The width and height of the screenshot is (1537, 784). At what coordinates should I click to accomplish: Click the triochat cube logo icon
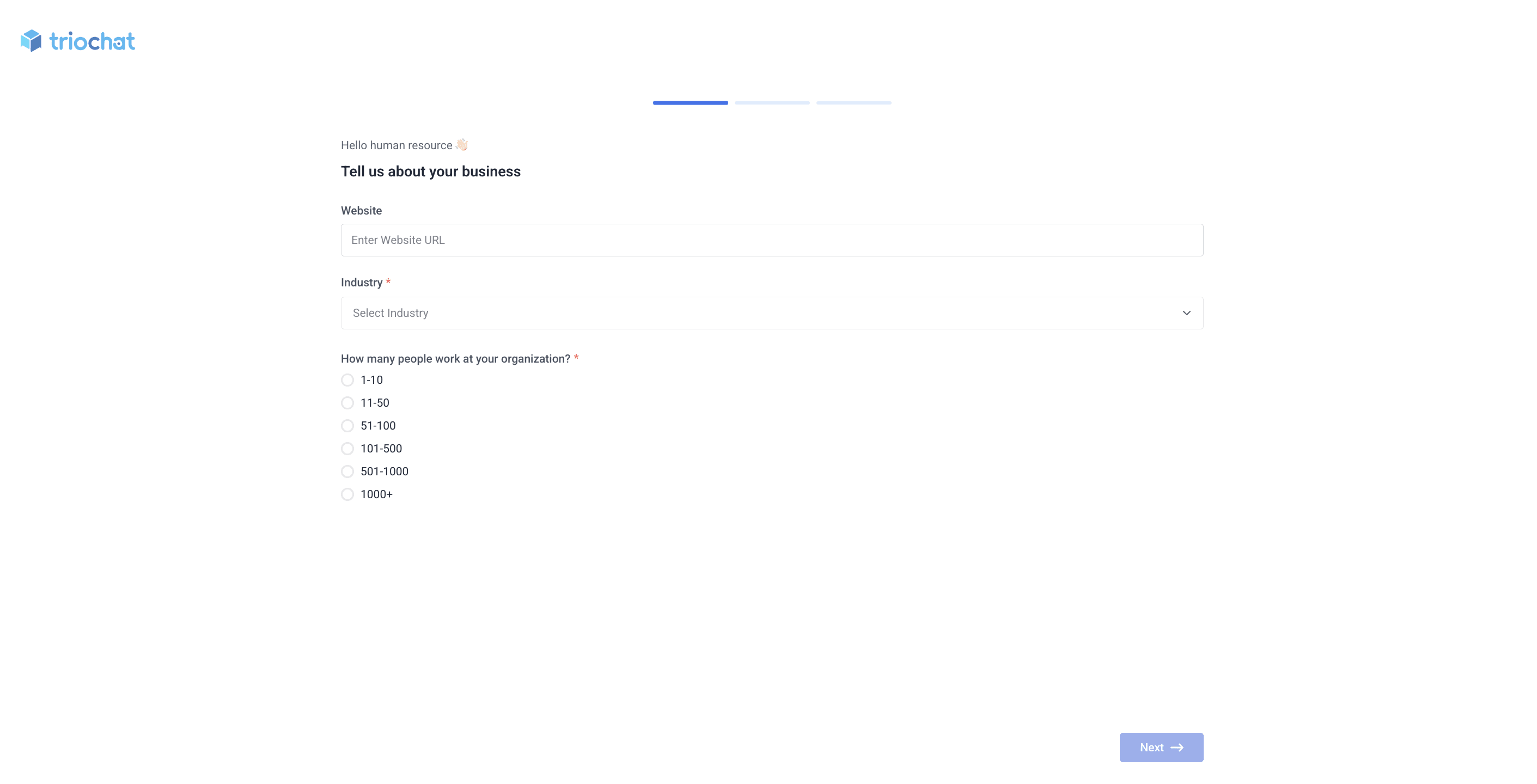tap(31, 41)
